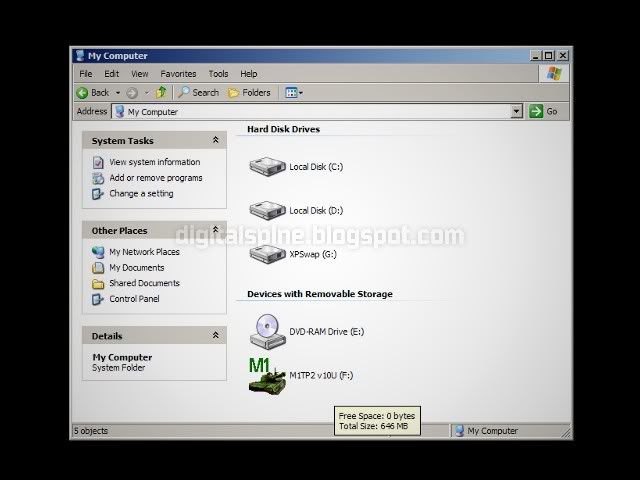Click the greyed-out Forward arrow icon

click(132, 93)
